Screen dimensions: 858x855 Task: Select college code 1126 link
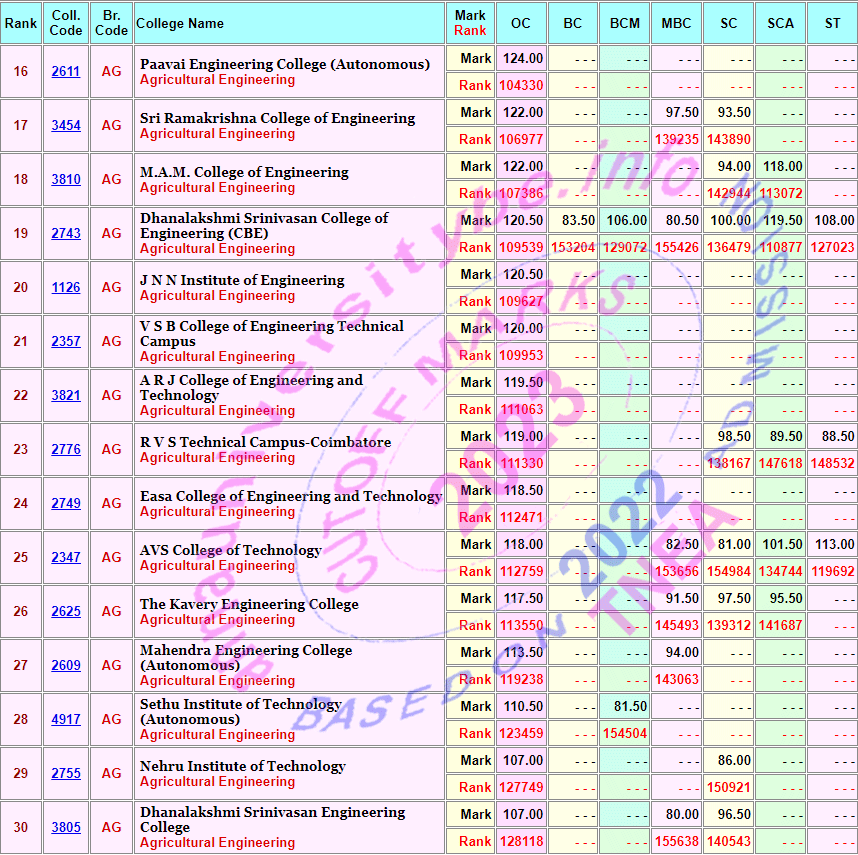[66, 288]
